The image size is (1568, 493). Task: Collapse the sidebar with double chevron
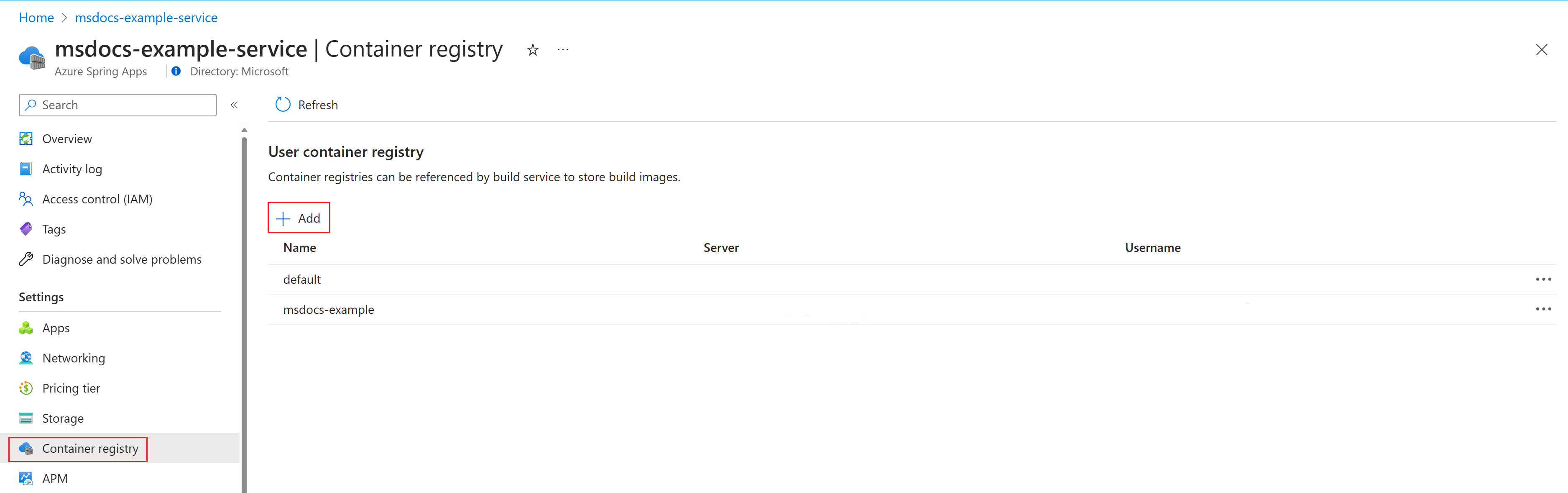click(x=234, y=105)
